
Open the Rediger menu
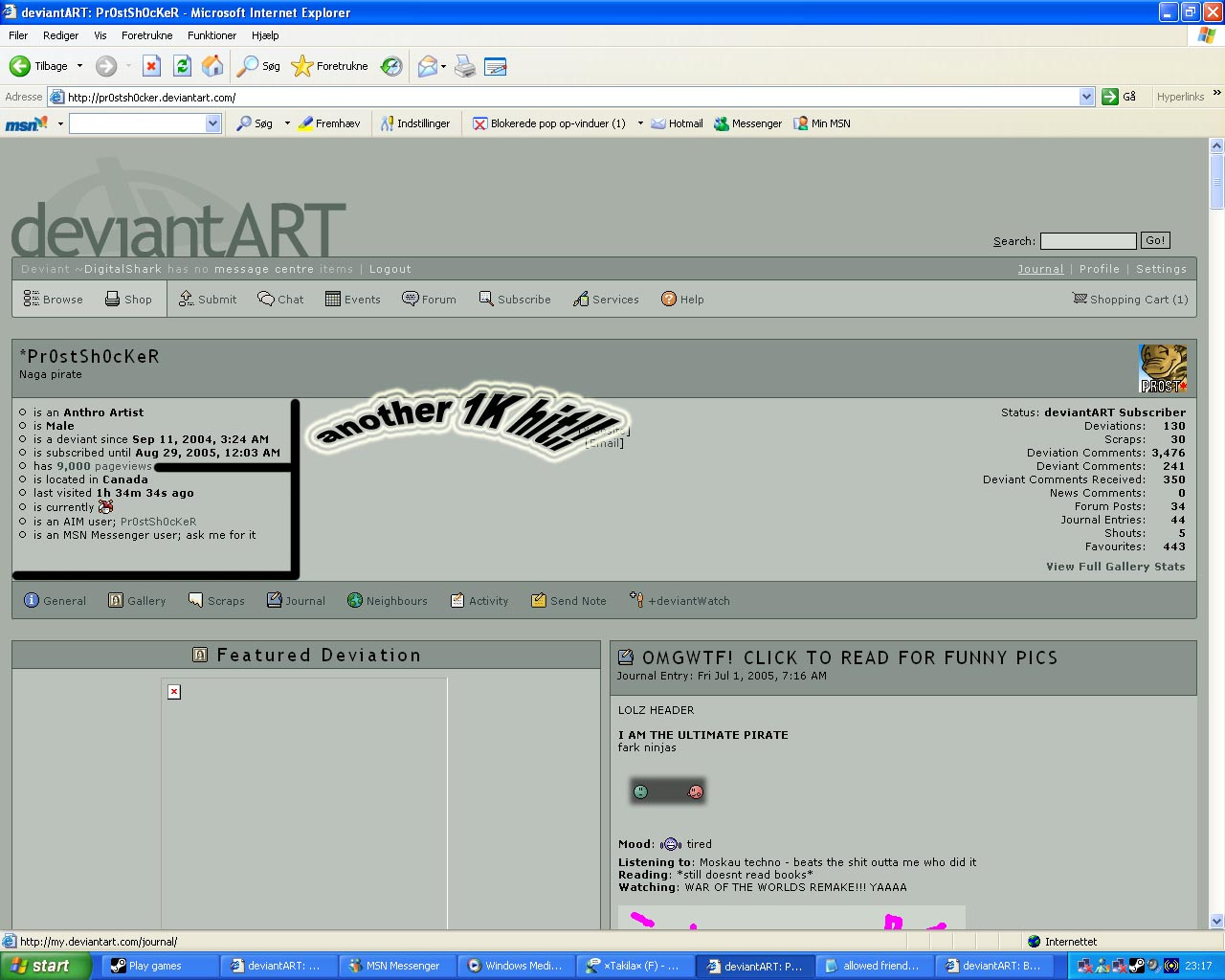[x=60, y=35]
